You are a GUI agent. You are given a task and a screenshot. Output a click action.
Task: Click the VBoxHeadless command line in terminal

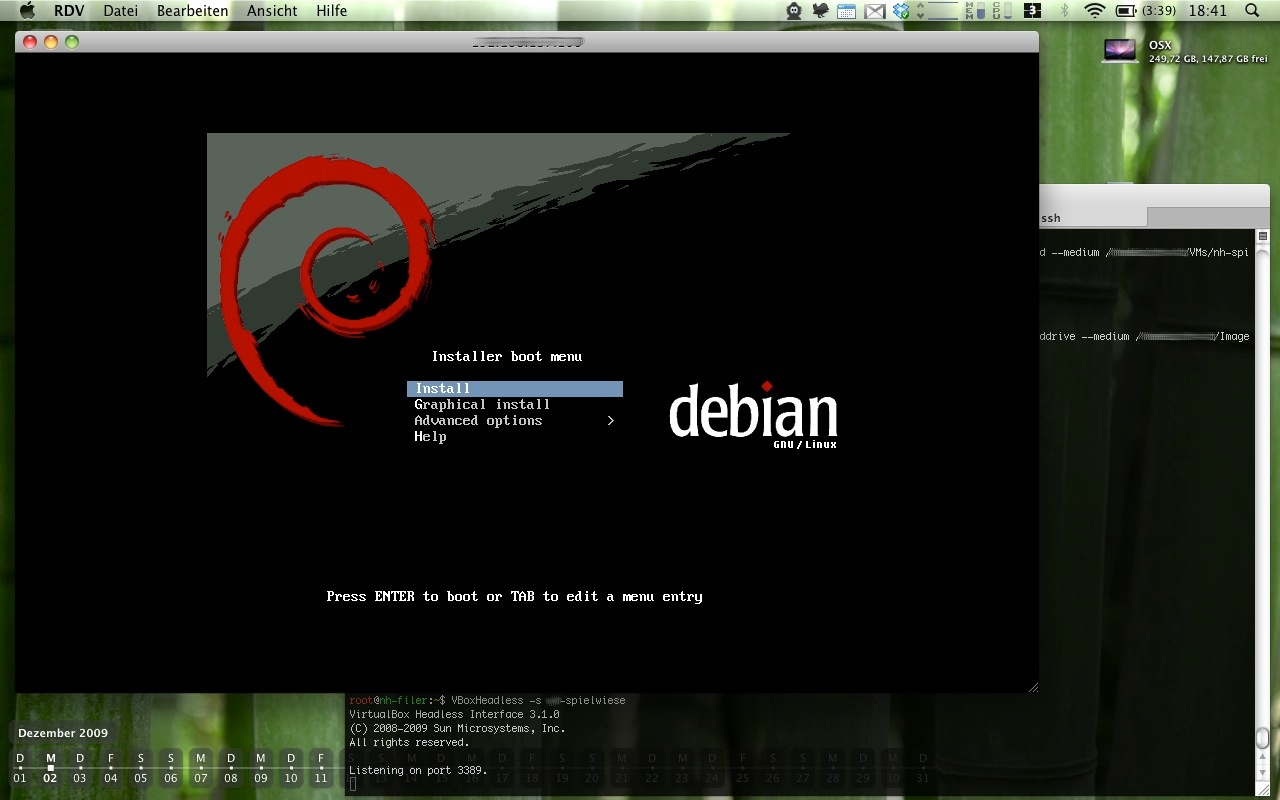(x=487, y=700)
